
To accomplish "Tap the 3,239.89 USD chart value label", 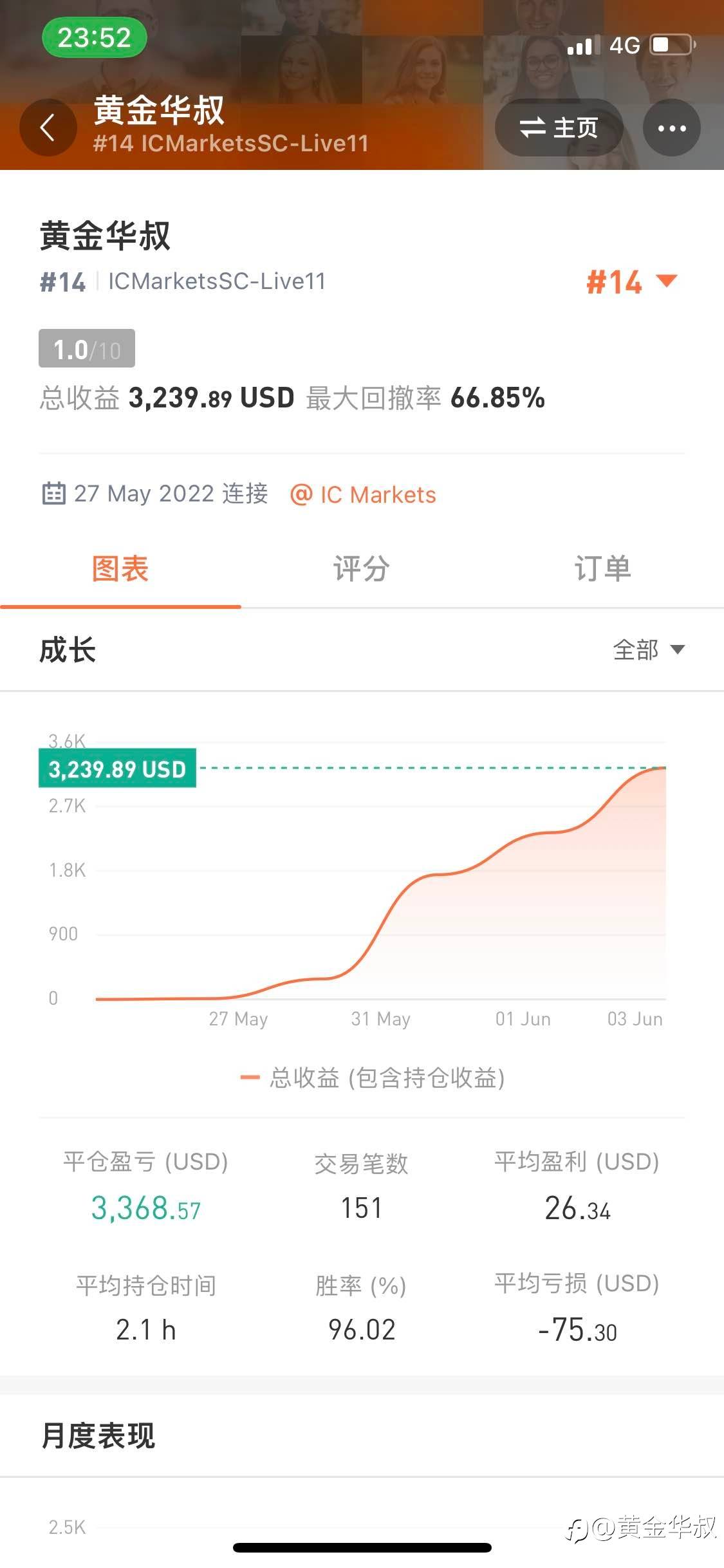I will point(117,769).
